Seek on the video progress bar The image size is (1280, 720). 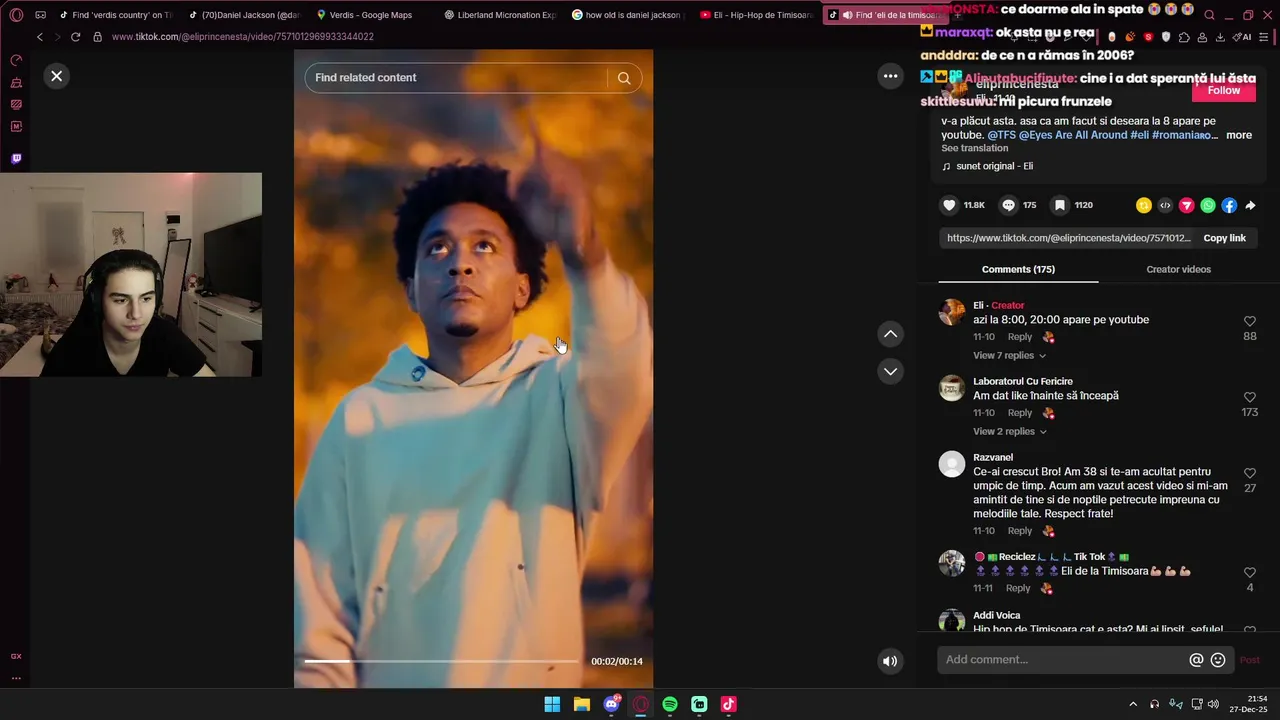[441, 661]
